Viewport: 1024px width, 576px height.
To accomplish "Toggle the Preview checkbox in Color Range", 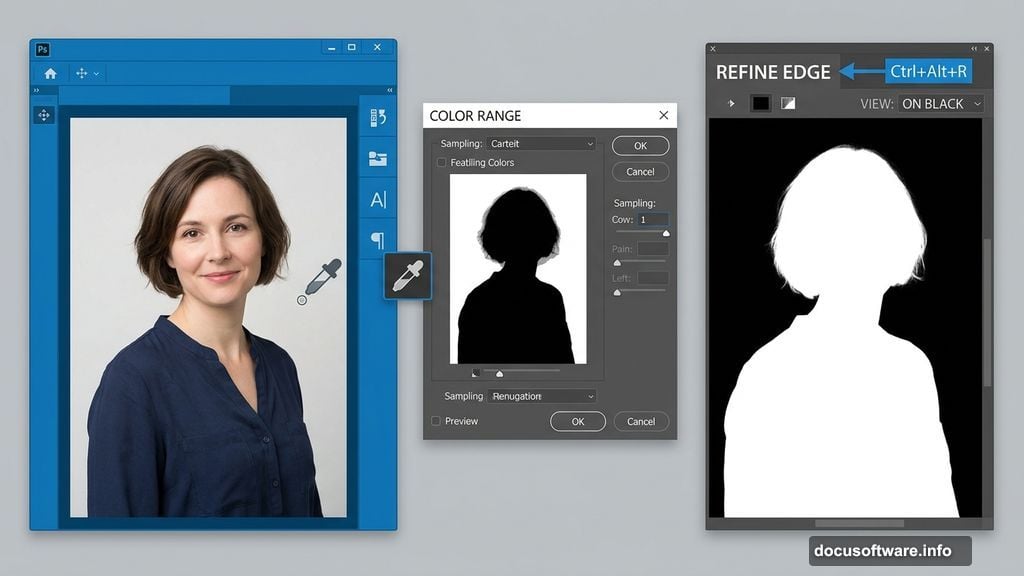I will (x=436, y=421).
